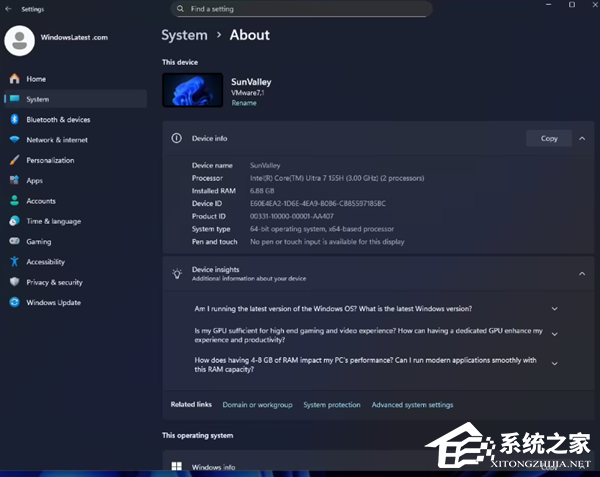Open Home settings page
Viewport: 600px width, 477px height.
point(75,79)
